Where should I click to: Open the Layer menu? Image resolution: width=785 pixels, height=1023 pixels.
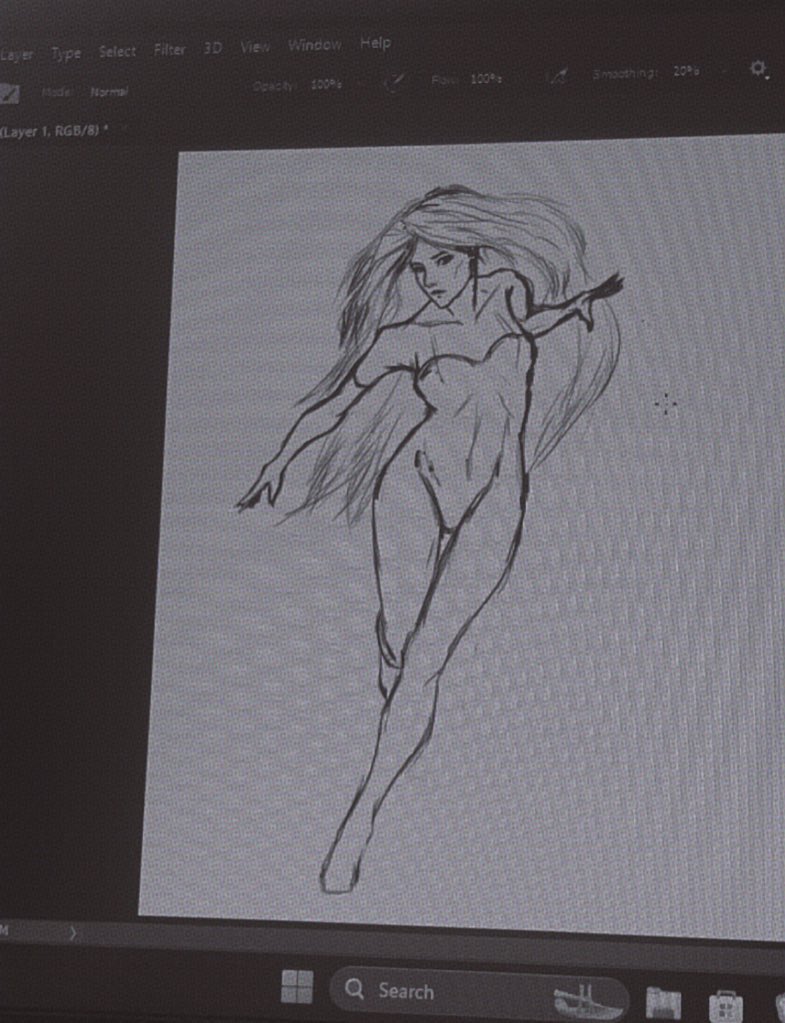coord(16,55)
